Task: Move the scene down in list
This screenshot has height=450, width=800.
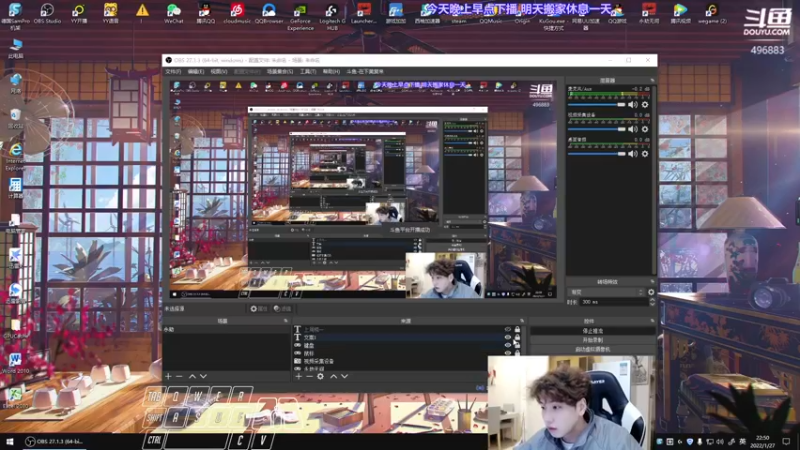Action: point(204,376)
